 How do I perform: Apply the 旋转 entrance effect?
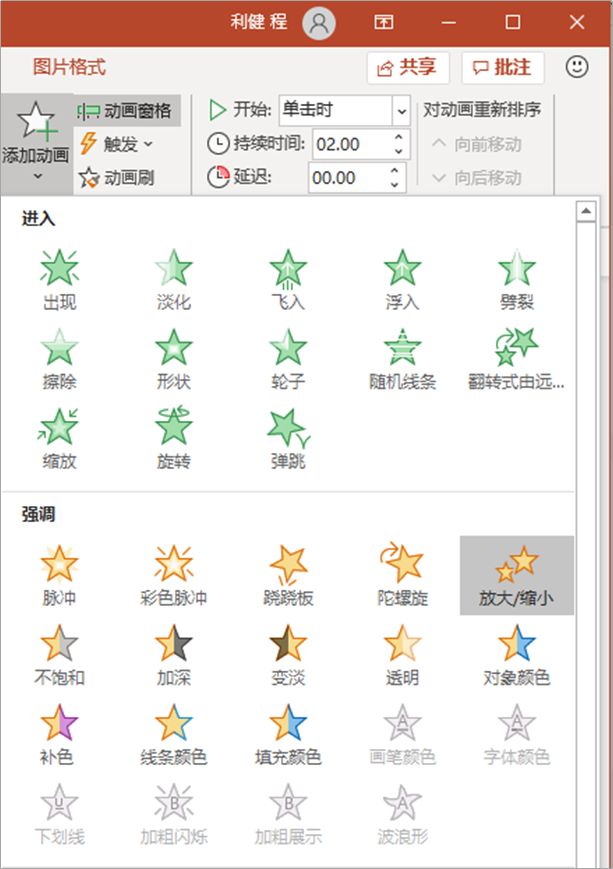pos(173,439)
